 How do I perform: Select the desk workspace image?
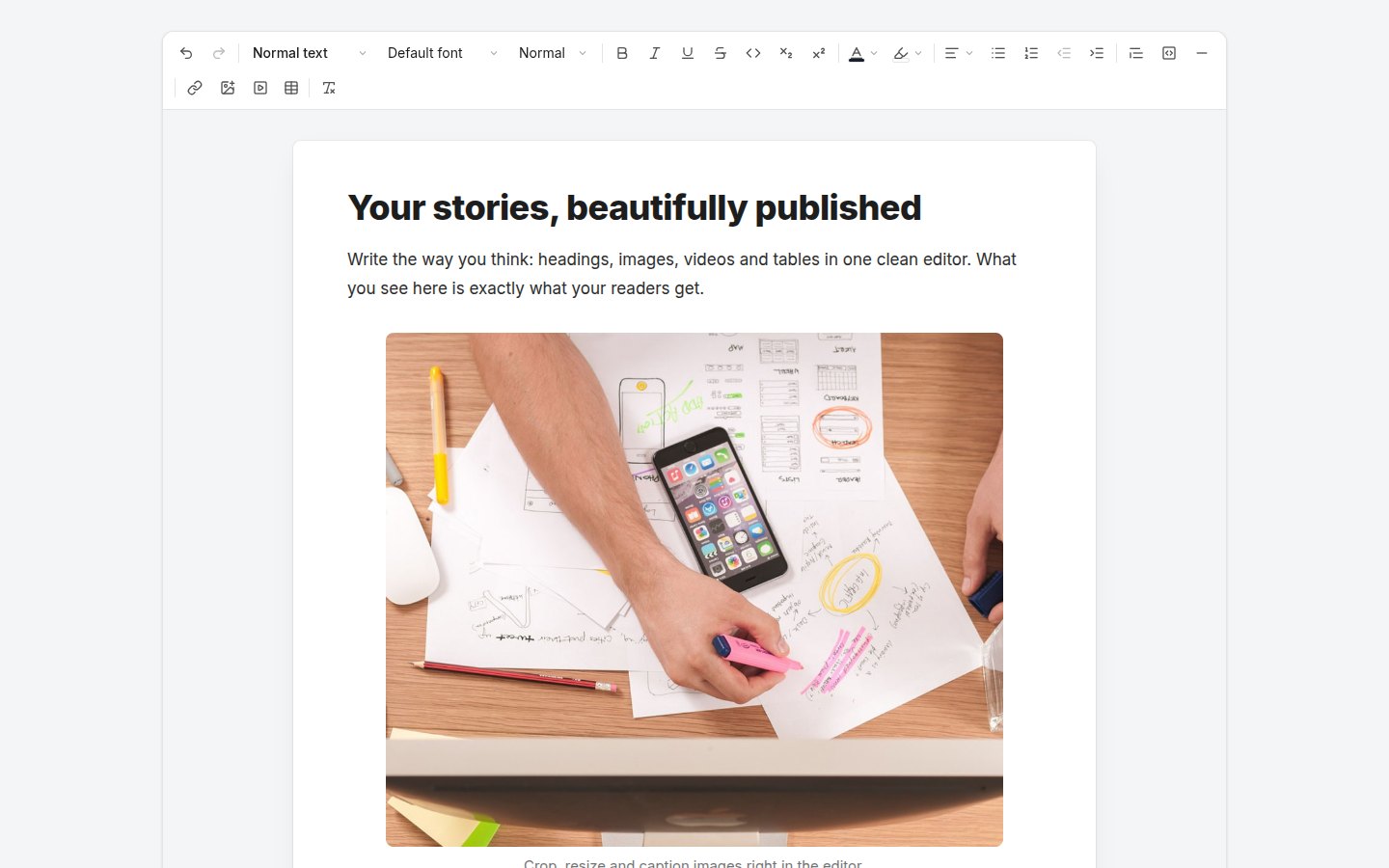[x=694, y=589]
